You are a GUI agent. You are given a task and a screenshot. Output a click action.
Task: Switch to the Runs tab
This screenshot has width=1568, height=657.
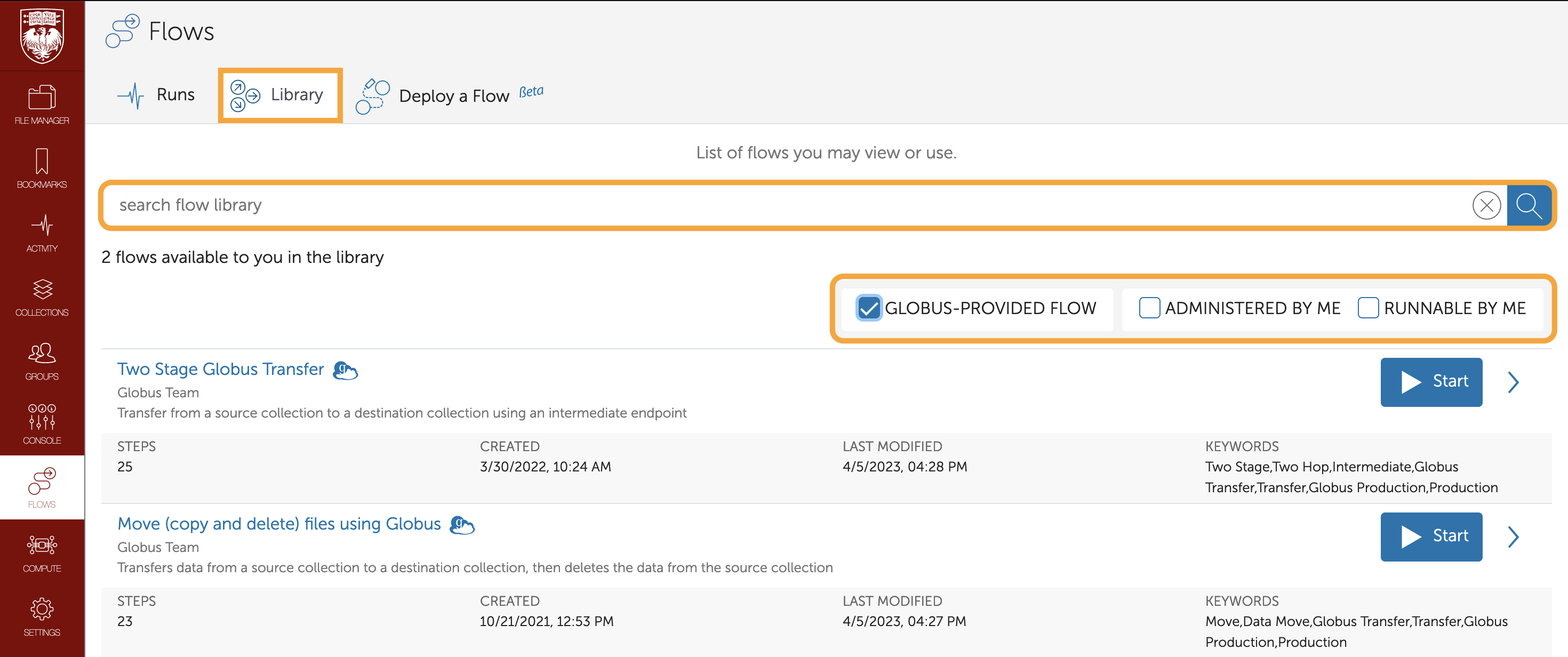coord(157,95)
